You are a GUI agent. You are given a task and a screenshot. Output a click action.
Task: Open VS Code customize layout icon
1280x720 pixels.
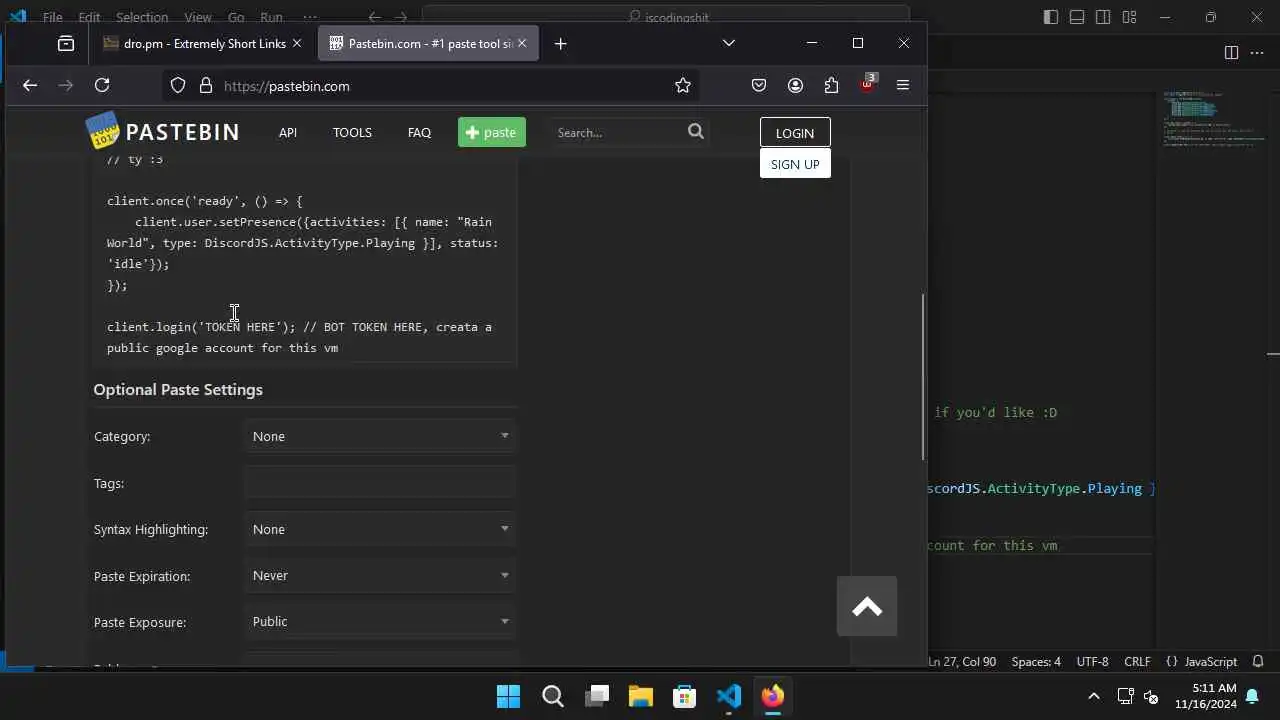point(1129,17)
